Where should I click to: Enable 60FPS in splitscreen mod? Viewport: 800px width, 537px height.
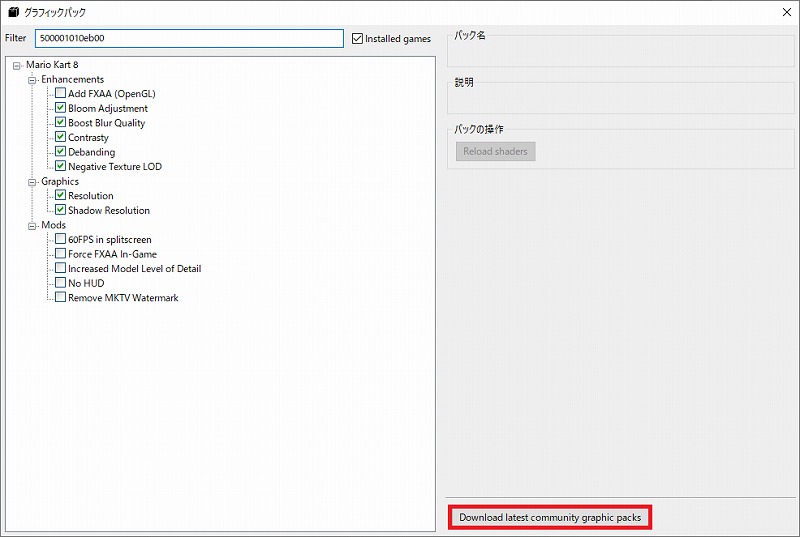tap(60, 239)
